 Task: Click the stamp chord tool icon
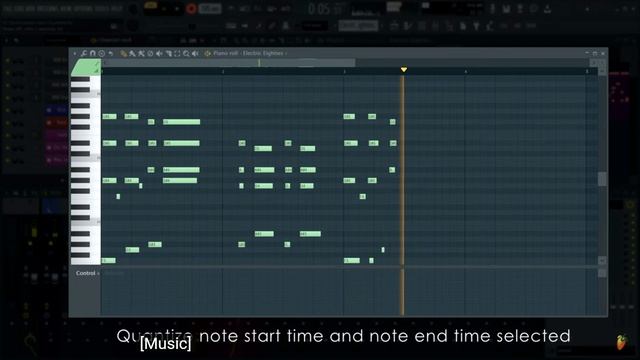click(x=101, y=53)
